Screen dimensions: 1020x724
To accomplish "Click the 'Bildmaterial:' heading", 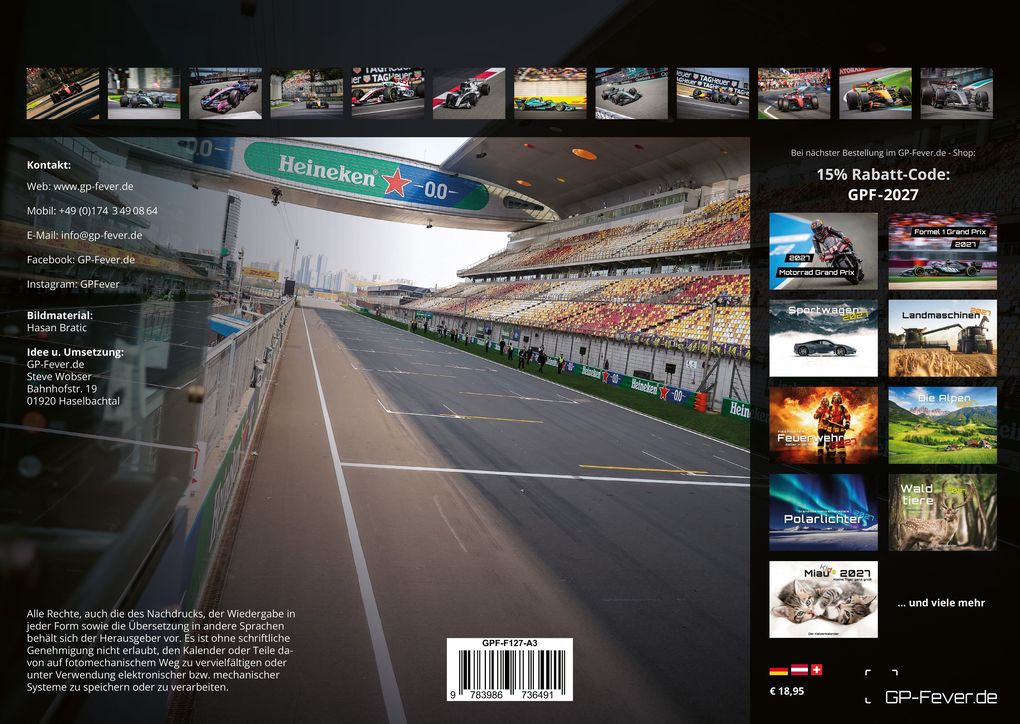I will point(60,315).
